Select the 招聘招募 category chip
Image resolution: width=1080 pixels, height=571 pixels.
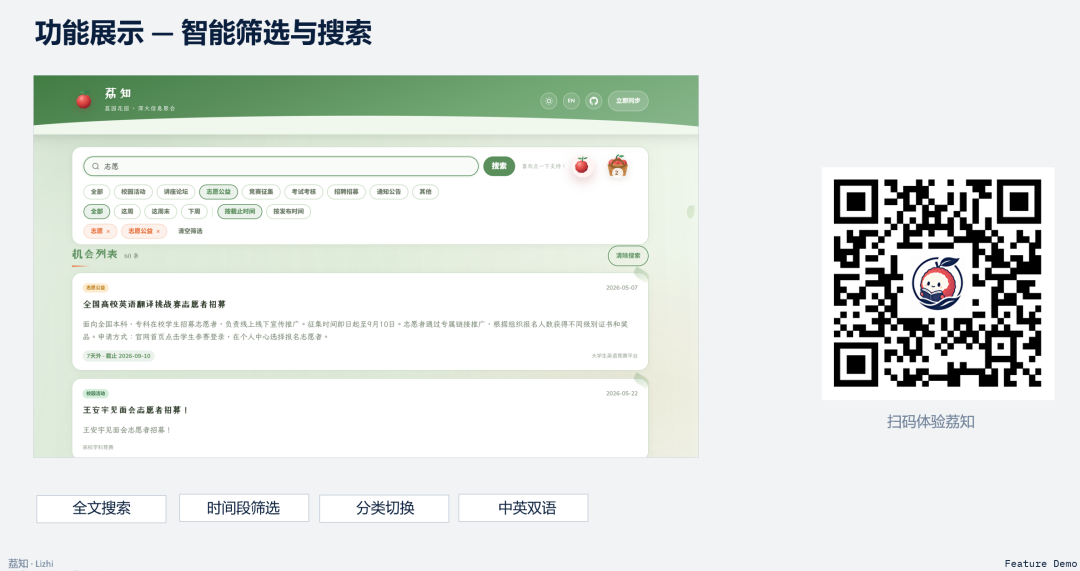(x=346, y=191)
